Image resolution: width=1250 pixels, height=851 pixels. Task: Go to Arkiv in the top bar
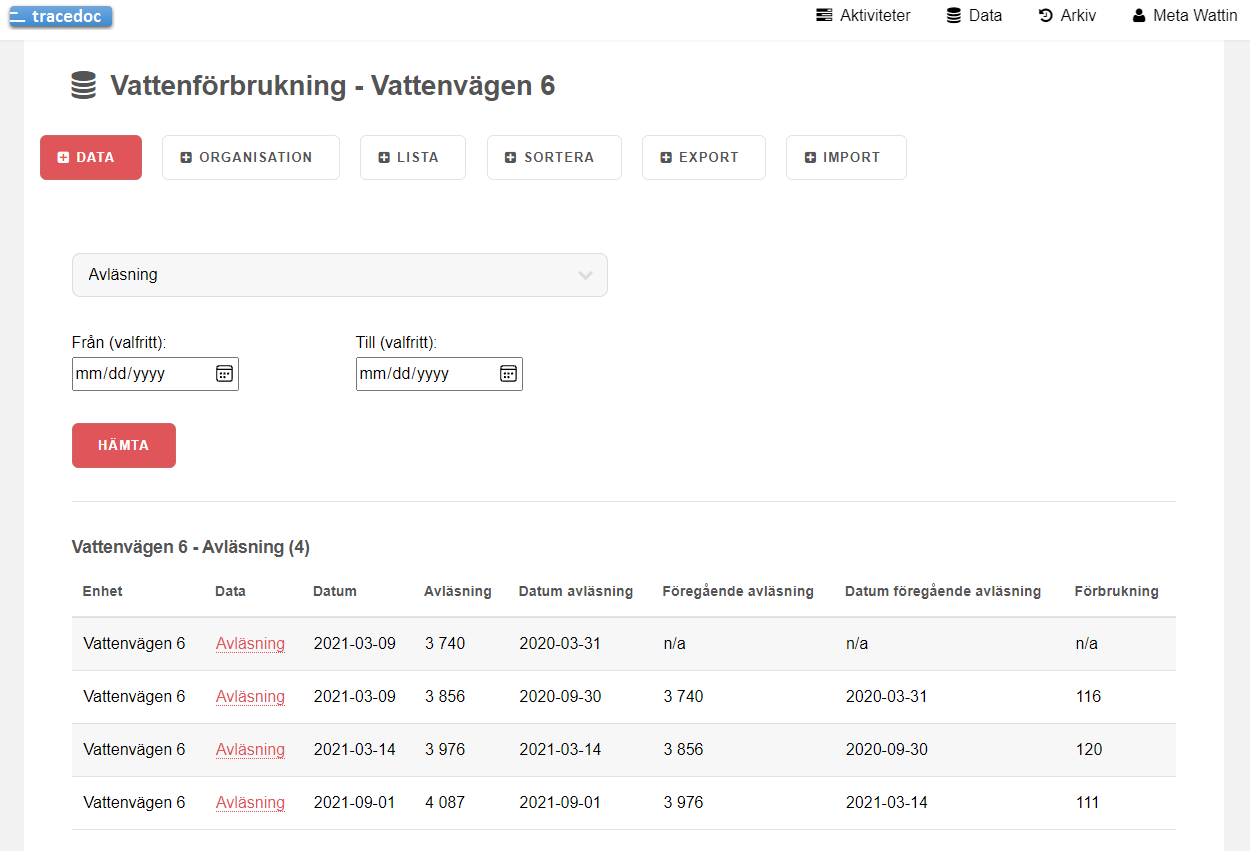pos(1067,16)
